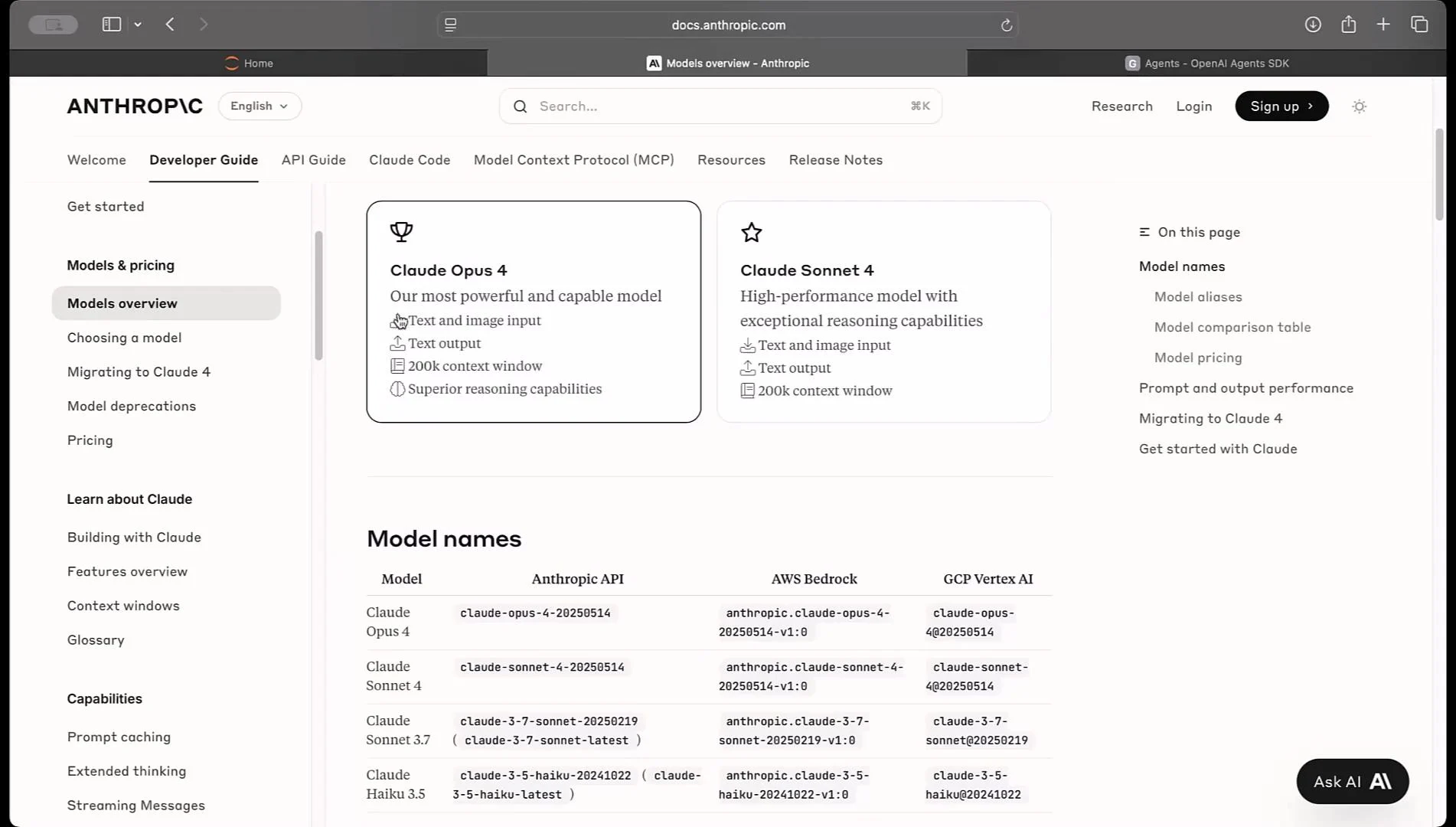Open the Claude Code nav tab
Screen dimensions: 1456x827
point(410,160)
